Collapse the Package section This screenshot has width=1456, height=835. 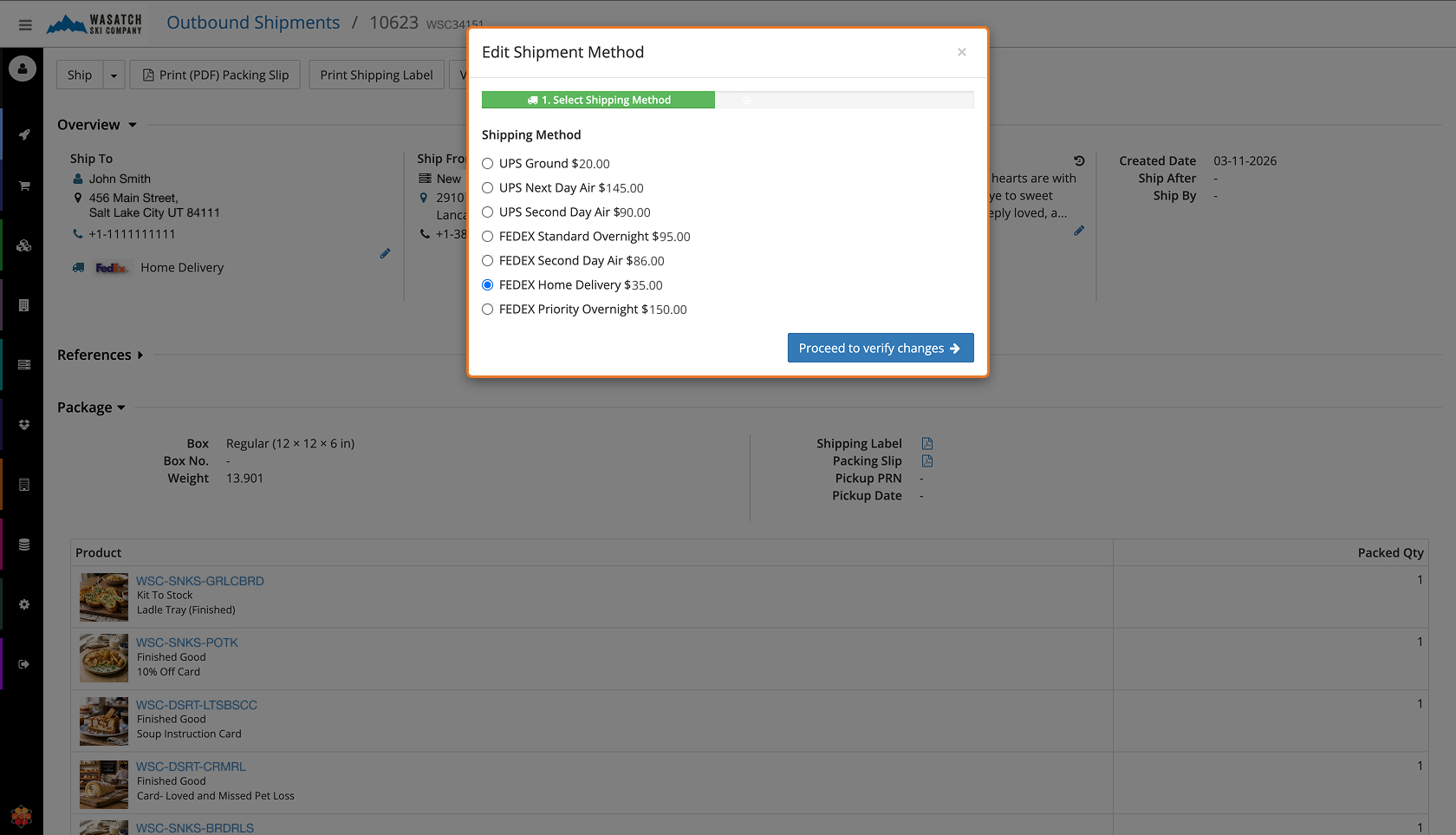click(91, 408)
